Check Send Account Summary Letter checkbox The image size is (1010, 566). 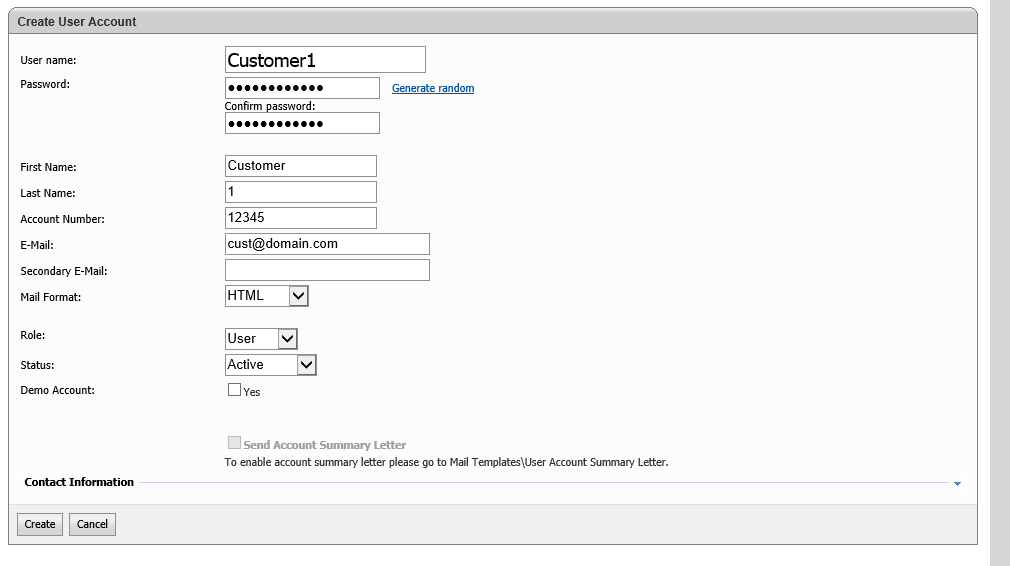click(234, 442)
